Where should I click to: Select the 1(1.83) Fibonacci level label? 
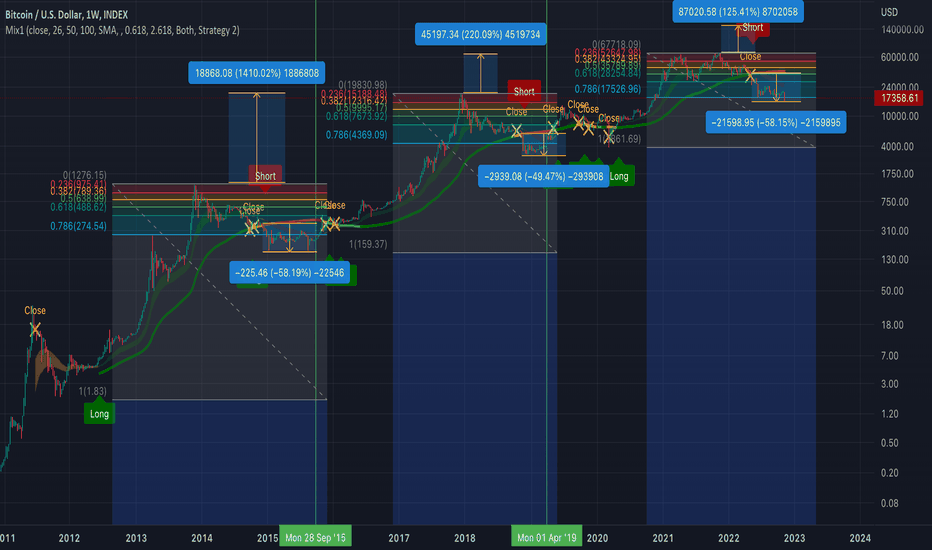[93, 391]
